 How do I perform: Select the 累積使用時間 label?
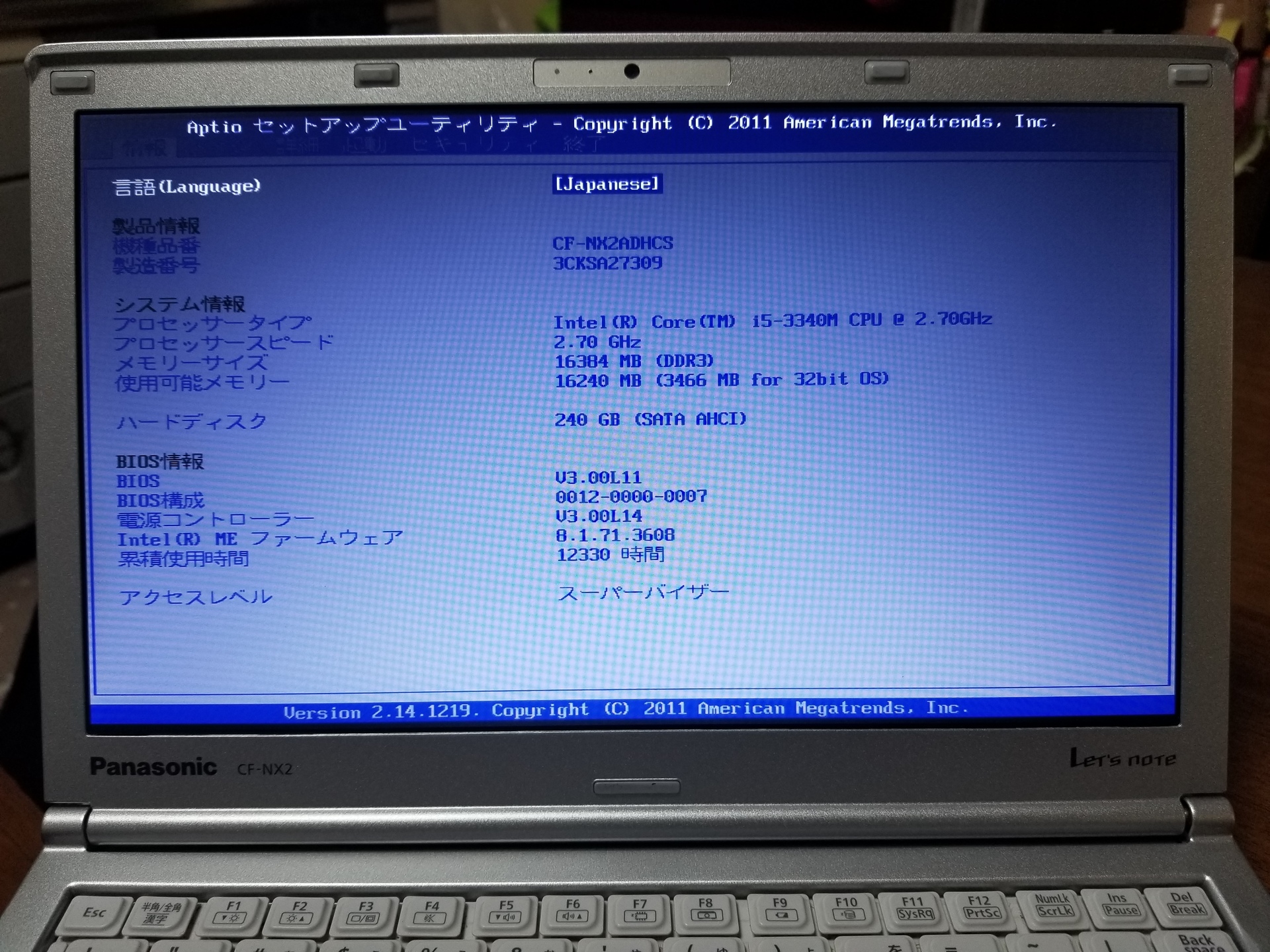(183, 559)
